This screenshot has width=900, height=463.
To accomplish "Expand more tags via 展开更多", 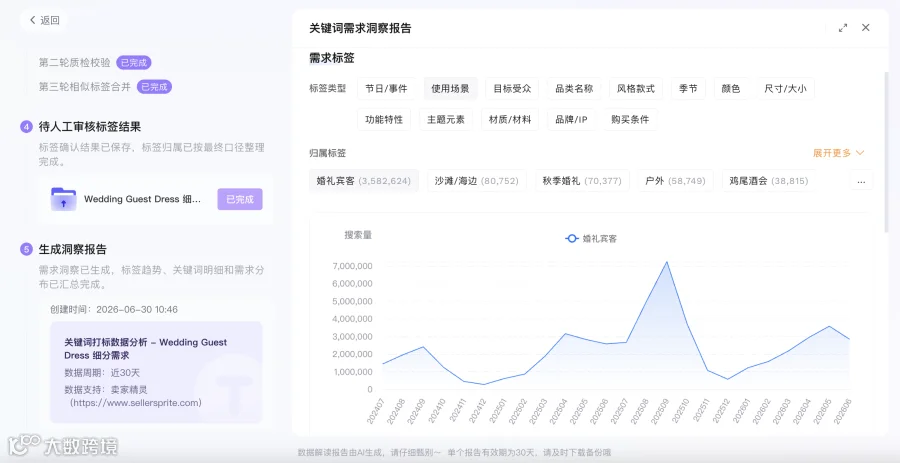I will (838, 153).
